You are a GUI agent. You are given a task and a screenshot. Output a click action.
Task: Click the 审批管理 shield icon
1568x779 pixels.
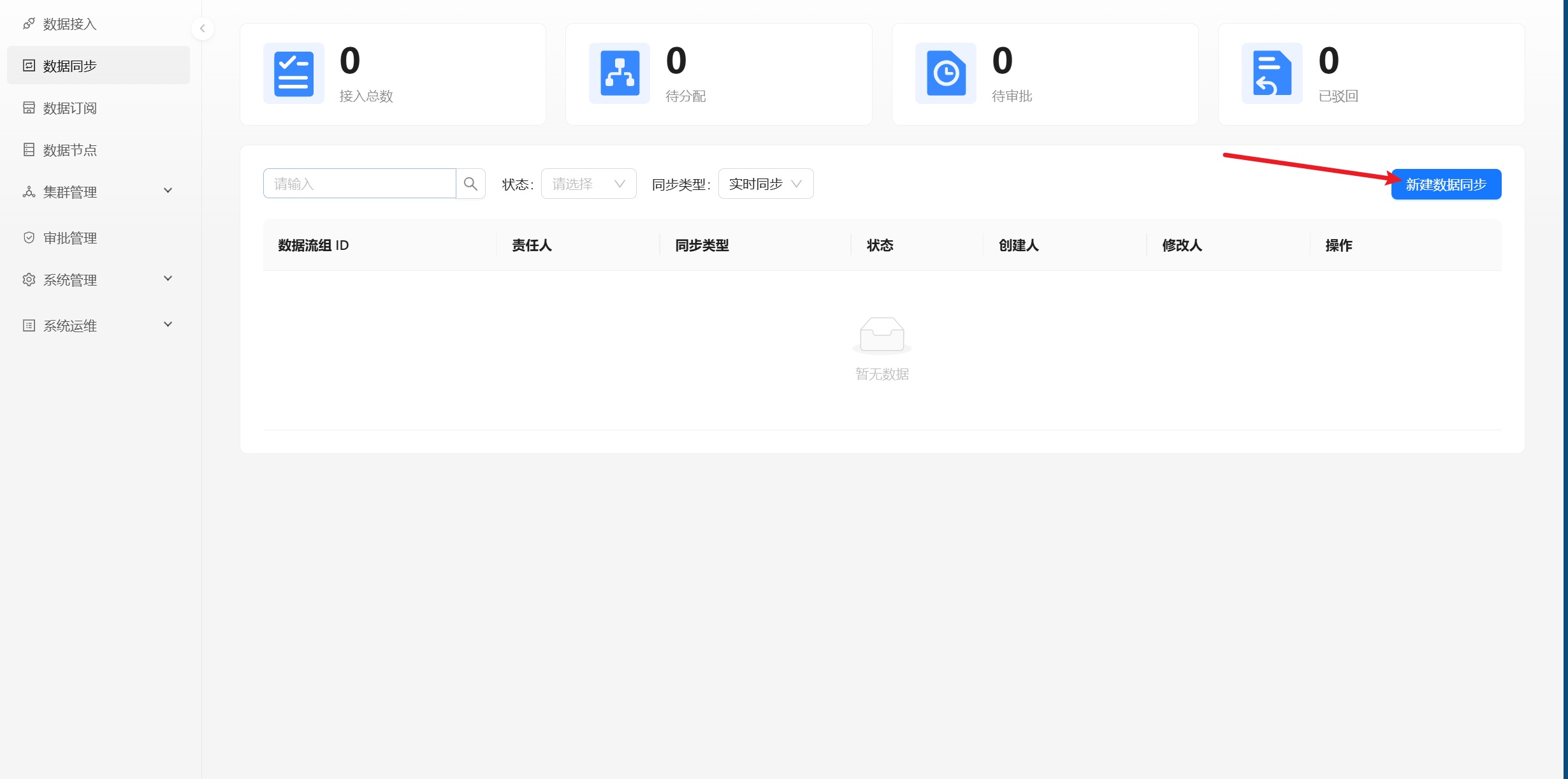(x=29, y=238)
